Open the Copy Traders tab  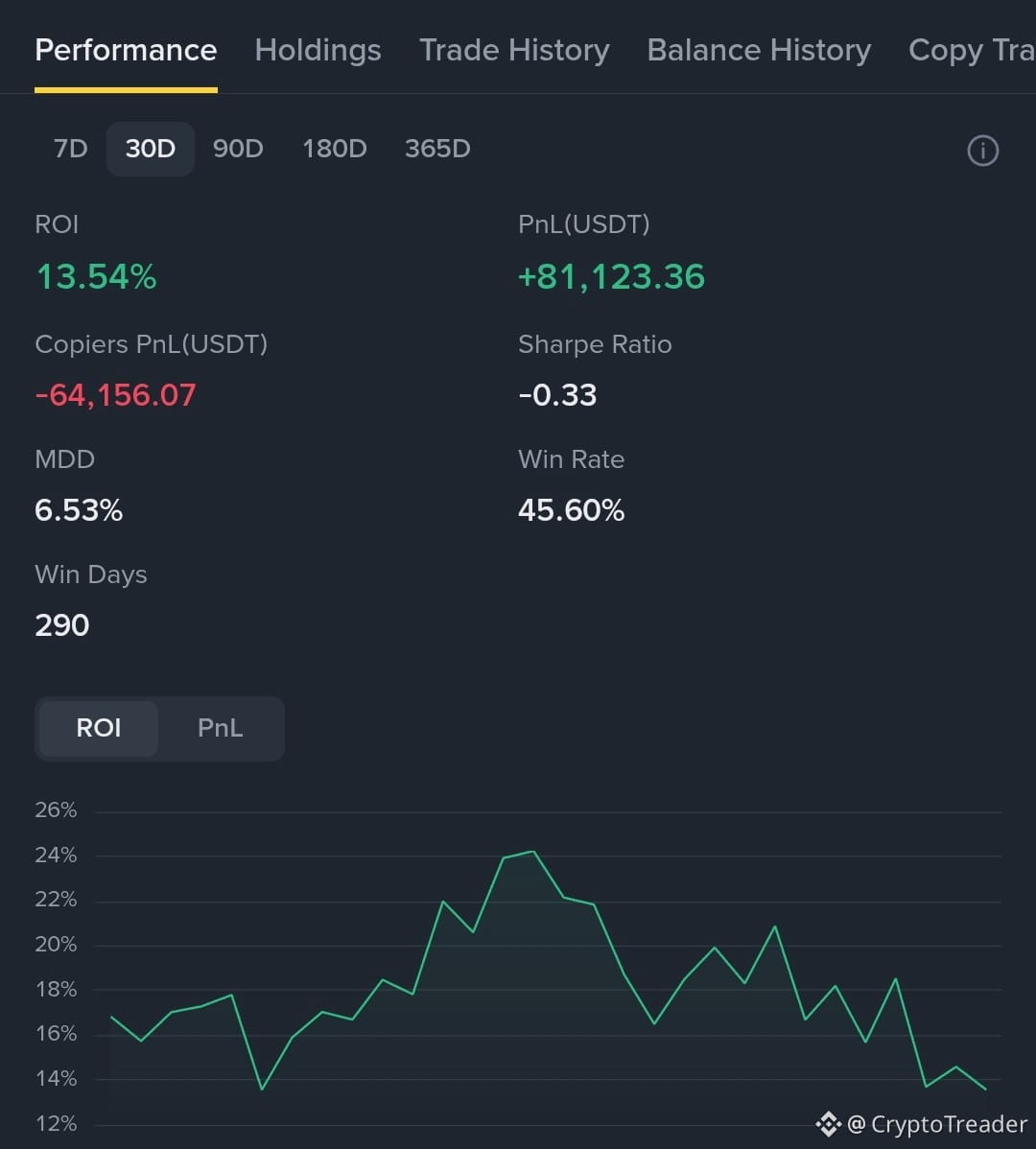click(972, 51)
